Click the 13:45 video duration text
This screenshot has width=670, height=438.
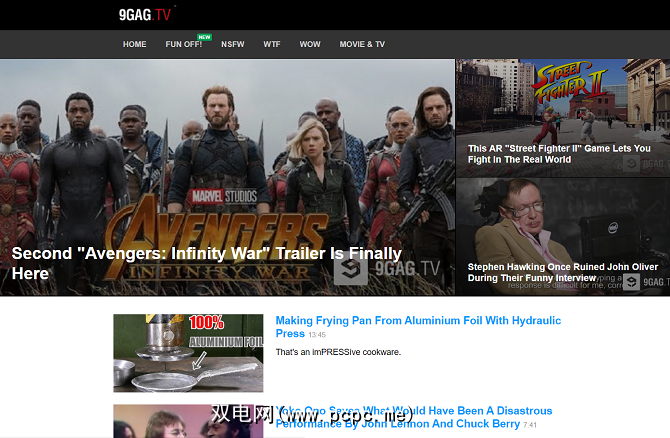coord(317,335)
